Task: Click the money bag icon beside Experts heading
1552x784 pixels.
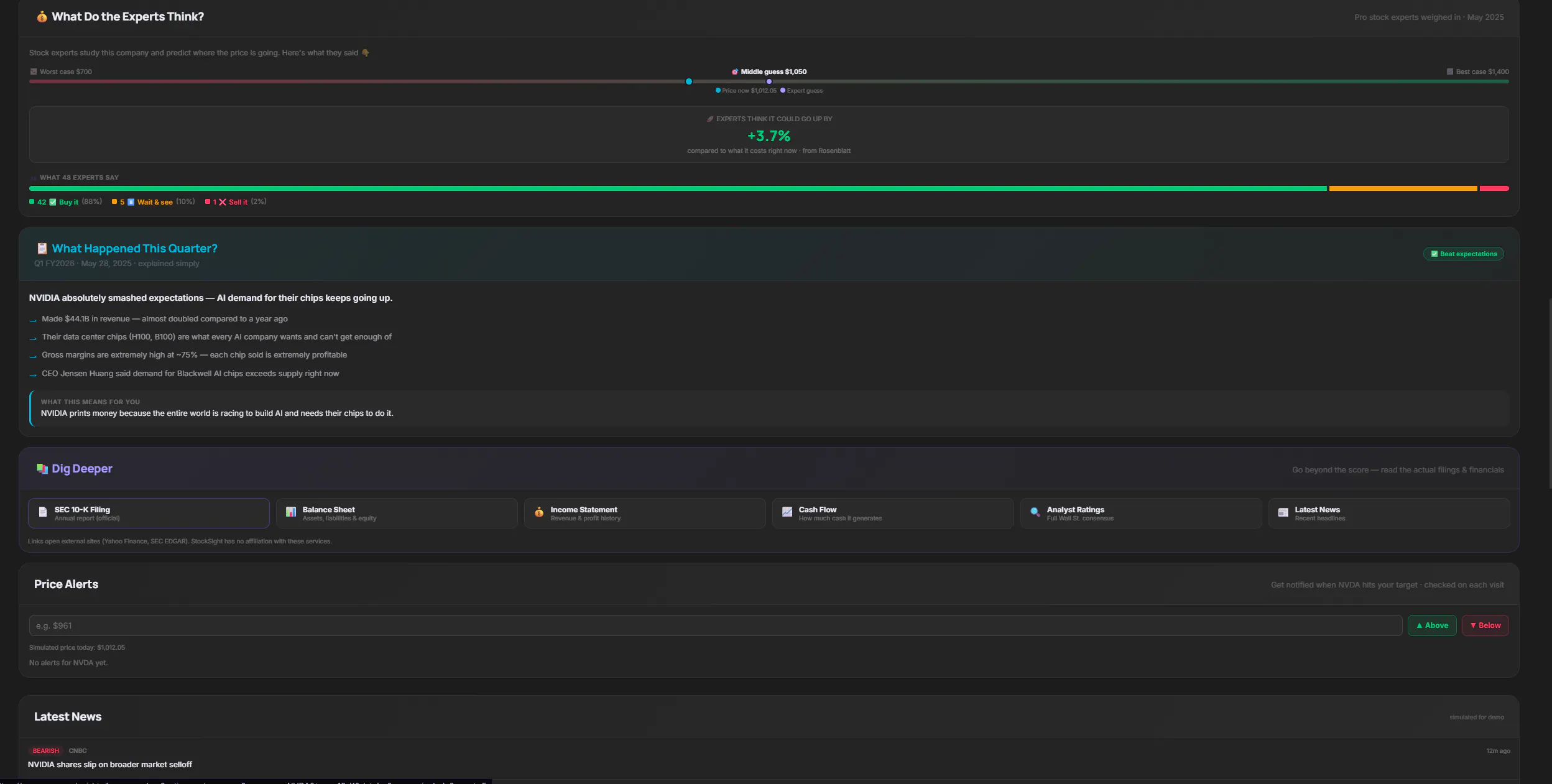Action: point(42,17)
